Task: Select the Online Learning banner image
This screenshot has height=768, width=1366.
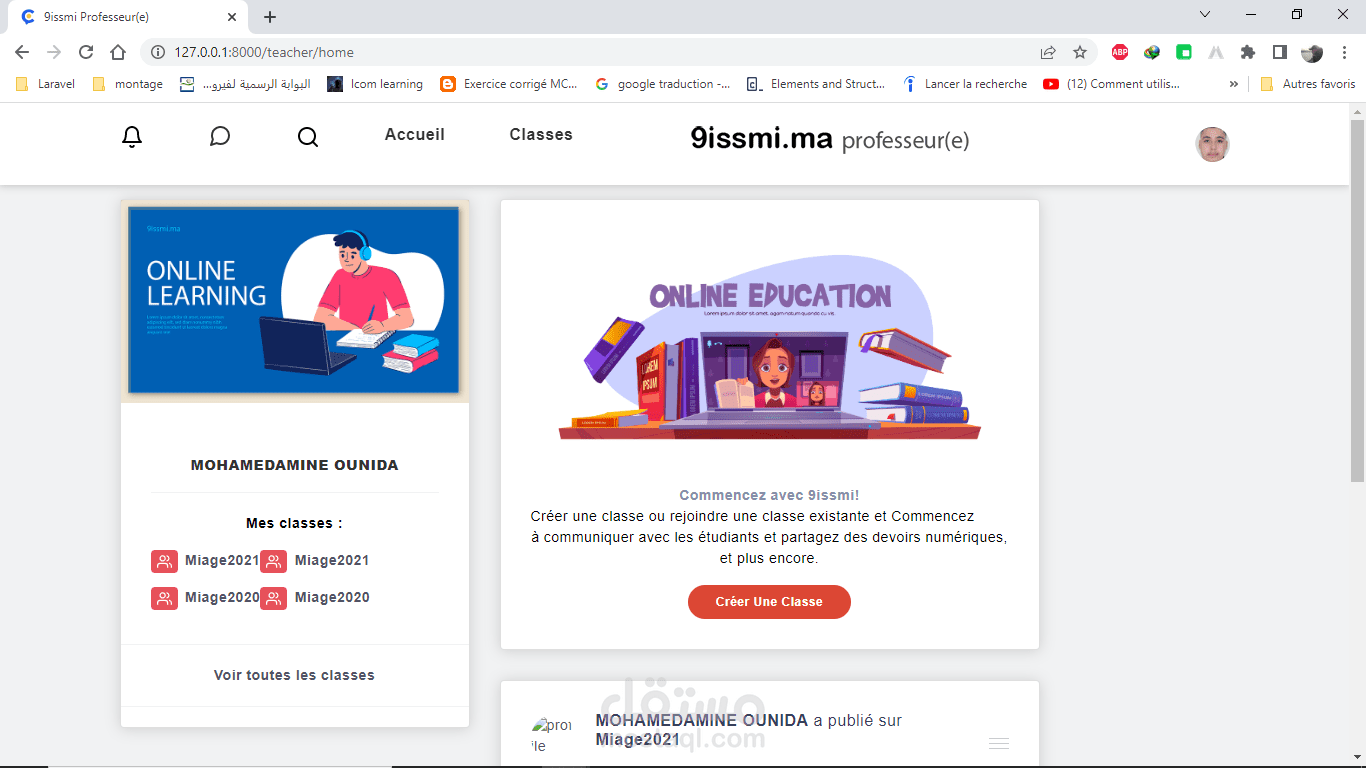Action: (x=295, y=301)
